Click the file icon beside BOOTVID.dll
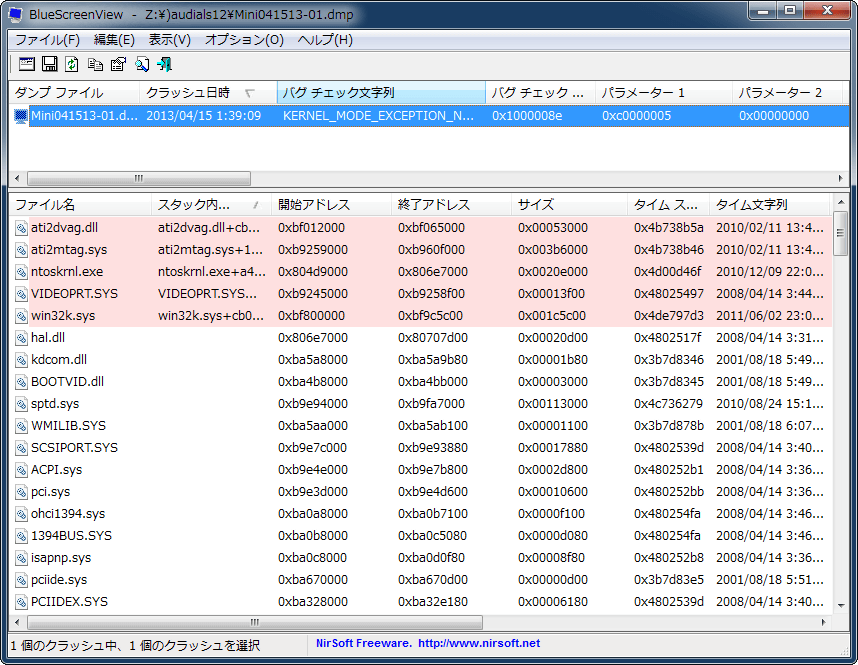Screen dimensions: 858x665 click(21, 381)
